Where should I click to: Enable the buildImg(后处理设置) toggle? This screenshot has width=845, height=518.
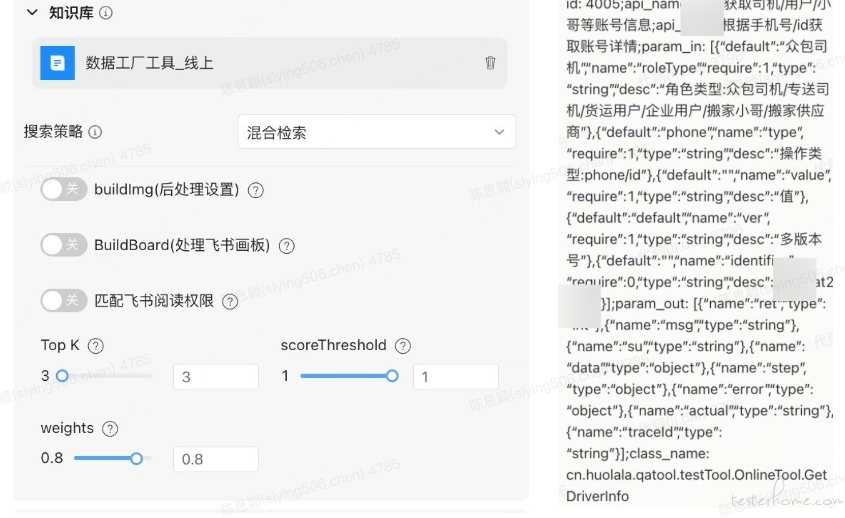click(x=63, y=189)
